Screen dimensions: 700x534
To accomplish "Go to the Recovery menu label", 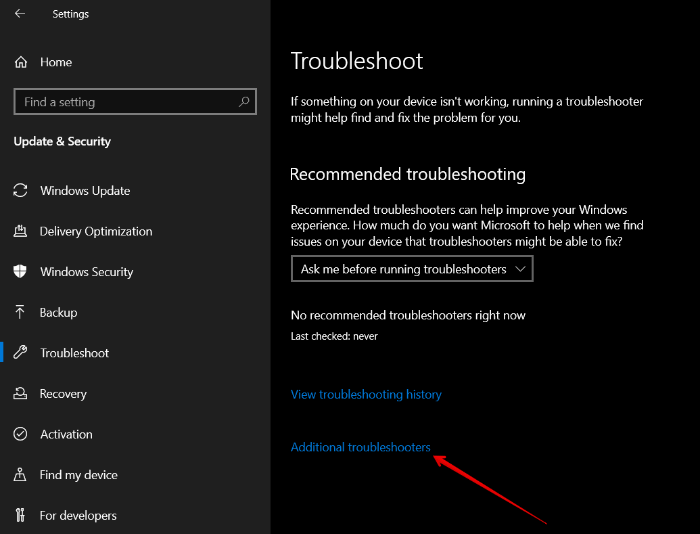I will [x=63, y=394].
